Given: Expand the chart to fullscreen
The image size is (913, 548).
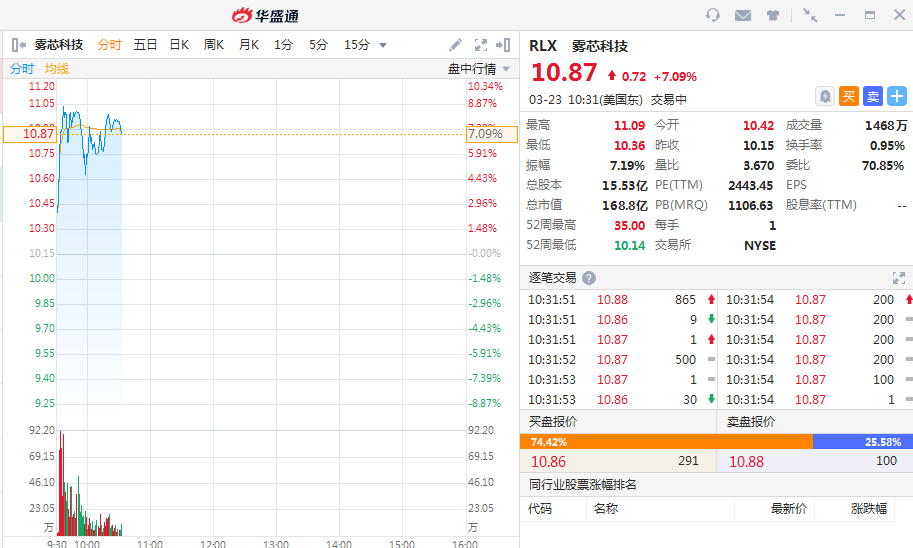Looking at the screenshot, I should coord(481,45).
